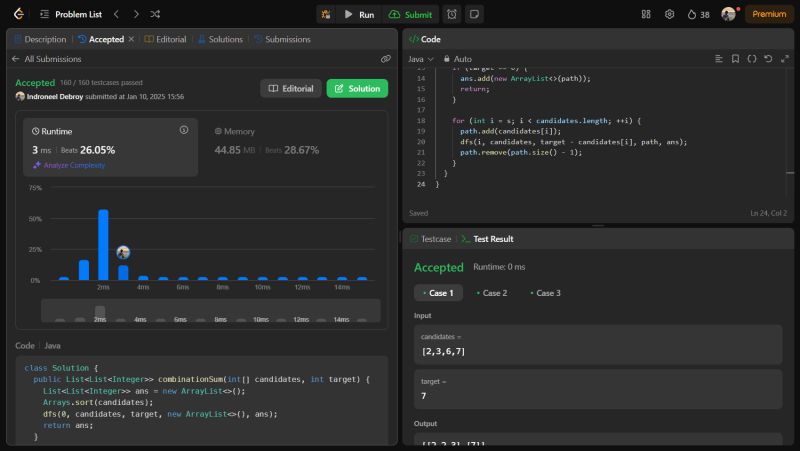
Task: Switch to the Description tab
Action: [x=40, y=39]
